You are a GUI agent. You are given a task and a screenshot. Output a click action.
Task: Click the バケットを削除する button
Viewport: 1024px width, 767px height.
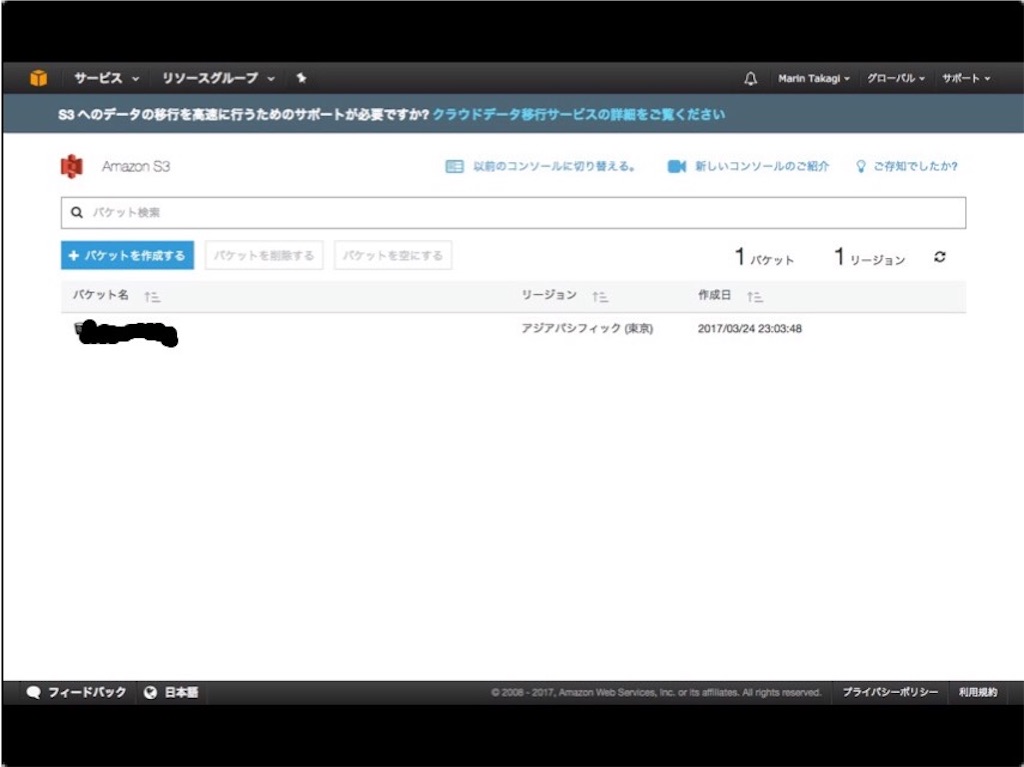[x=264, y=255]
